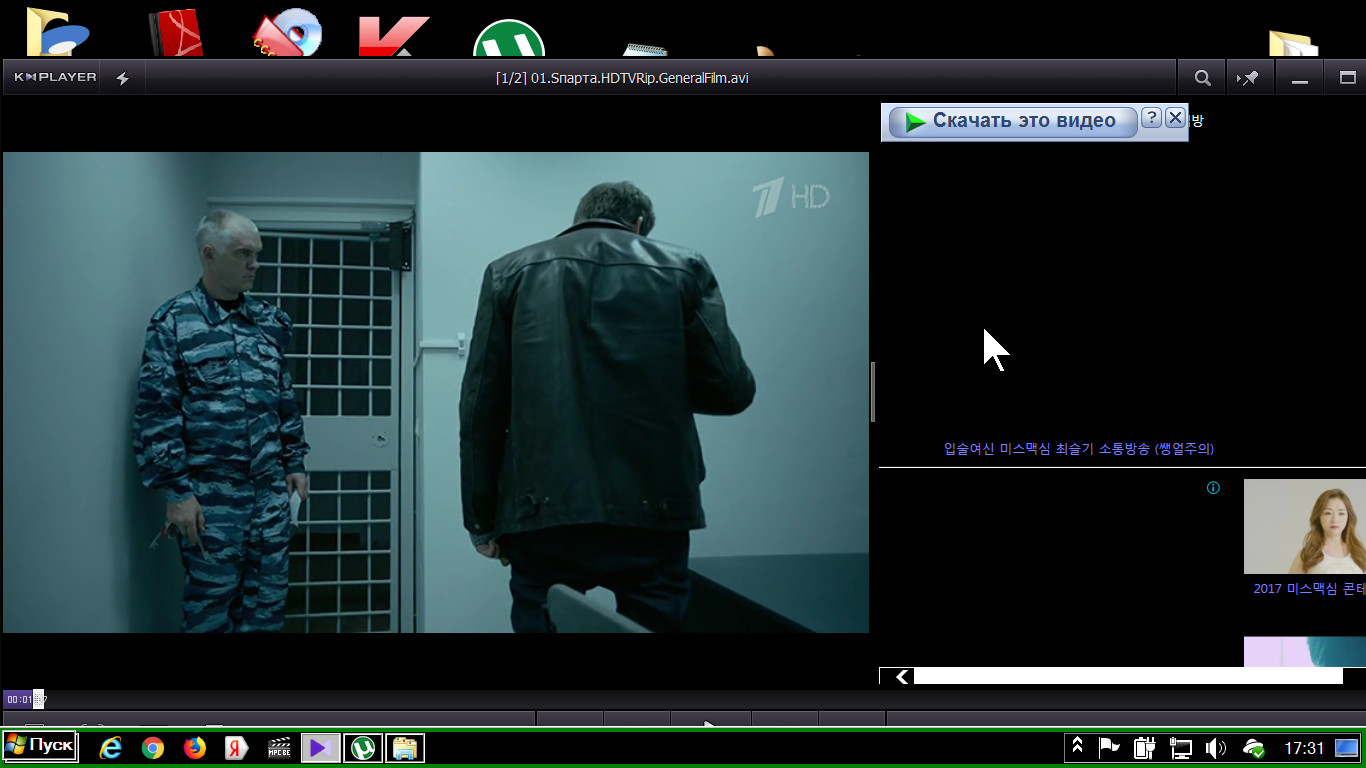The image size is (1366, 768).
Task: Open the KMPlayer logo main menu
Action: click(55, 77)
